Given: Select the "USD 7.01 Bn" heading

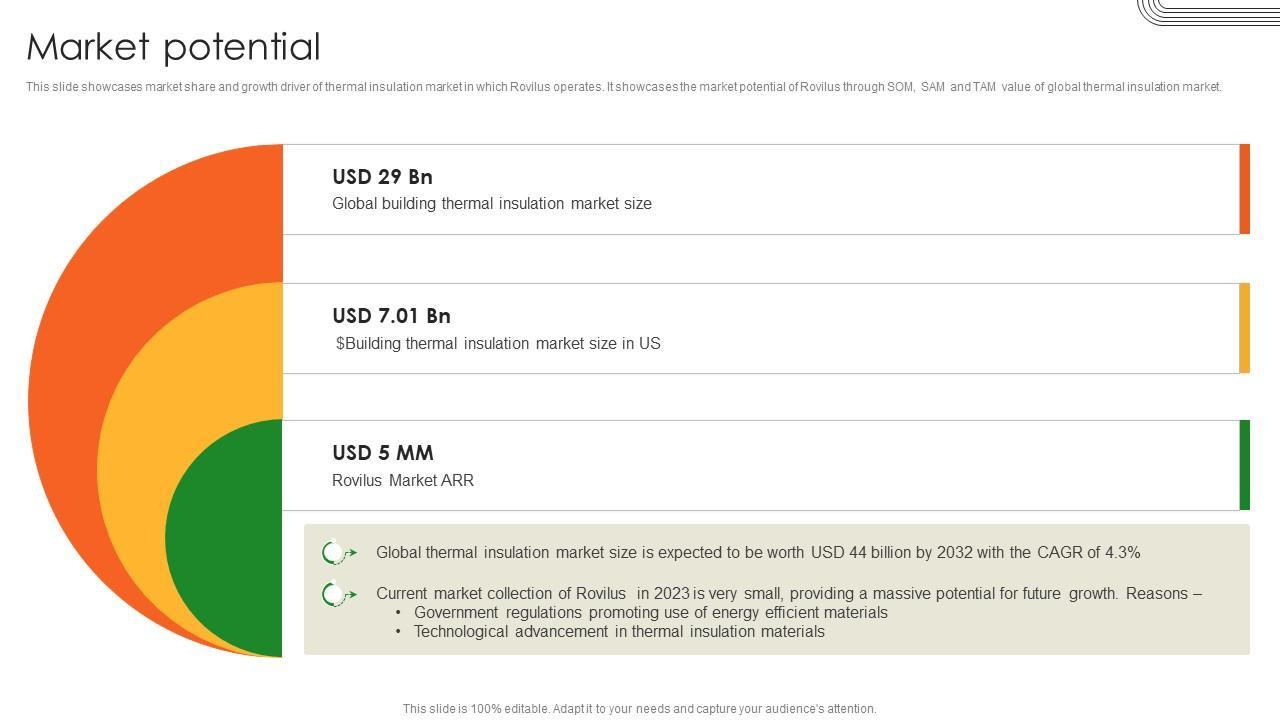Looking at the screenshot, I should point(391,316).
